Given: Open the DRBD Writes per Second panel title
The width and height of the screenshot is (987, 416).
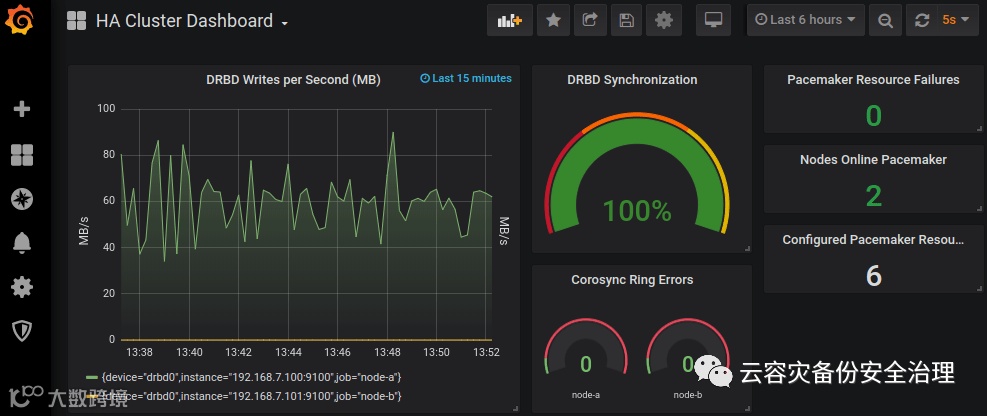Looking at the screenshot, I should coord(293,80).
